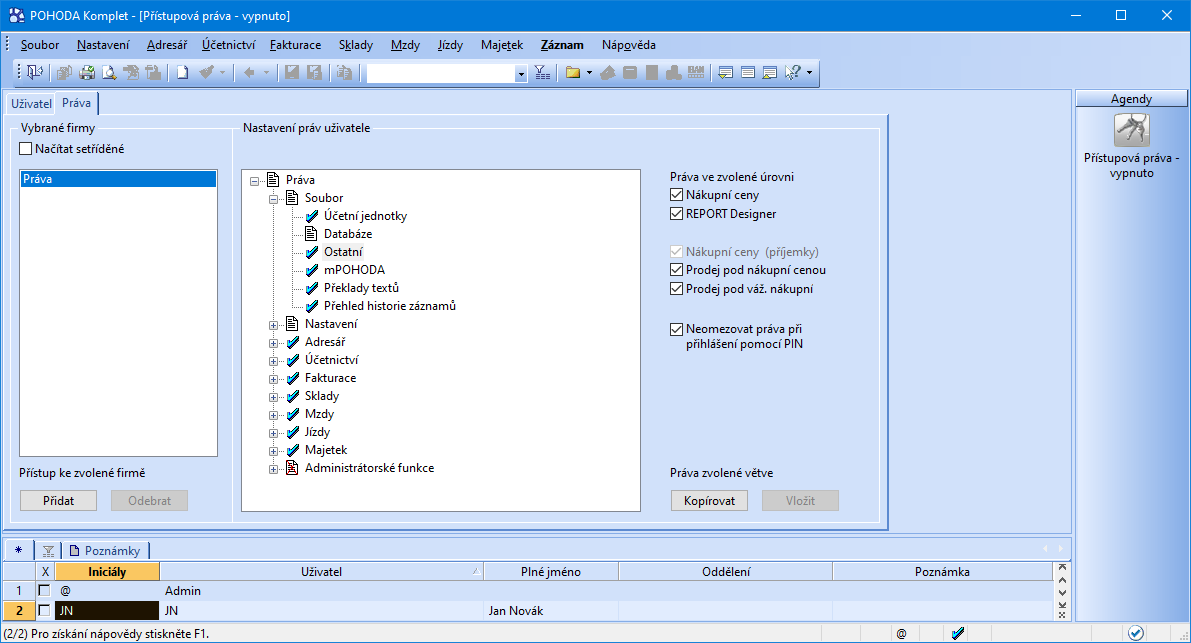Viewport: 1191px width, 643px height.
Task: Click the red icon beside Administrátorské funkce
Action: [x=292, y=468]
